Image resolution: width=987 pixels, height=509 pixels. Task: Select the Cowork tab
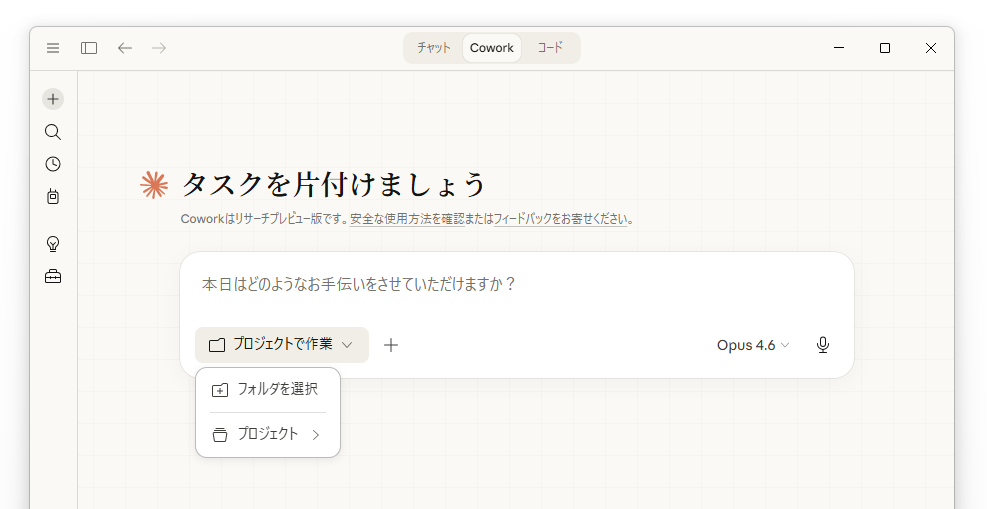point(492,48)
